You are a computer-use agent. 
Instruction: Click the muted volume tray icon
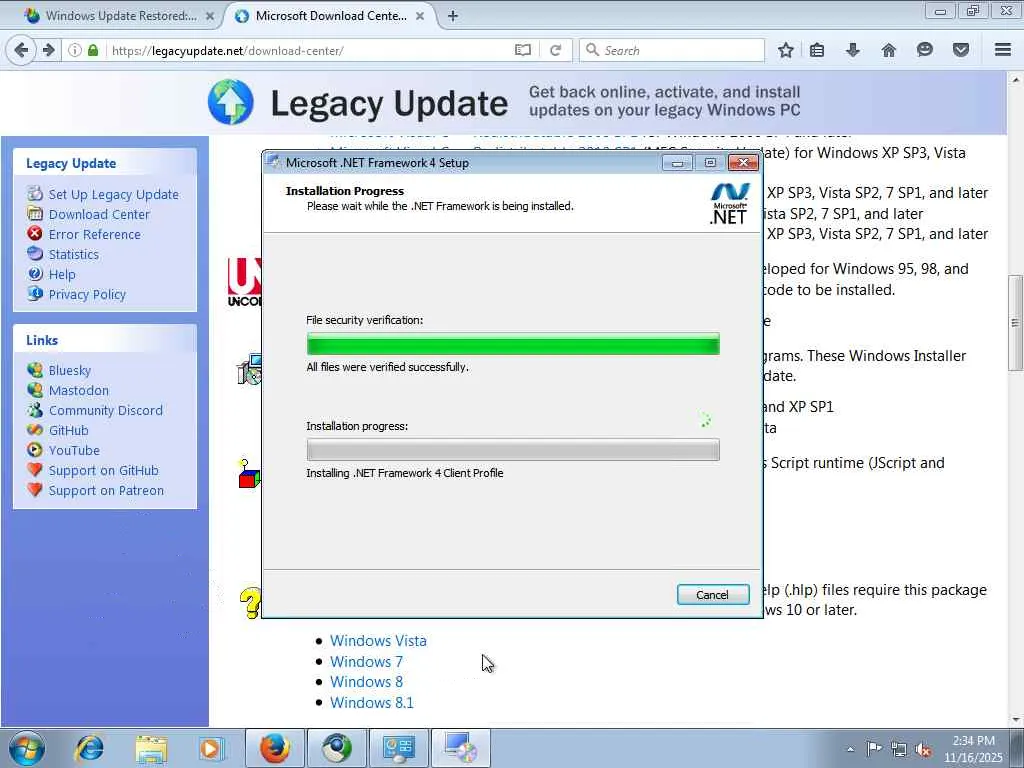pyautogui.click(x=923, y=750)
